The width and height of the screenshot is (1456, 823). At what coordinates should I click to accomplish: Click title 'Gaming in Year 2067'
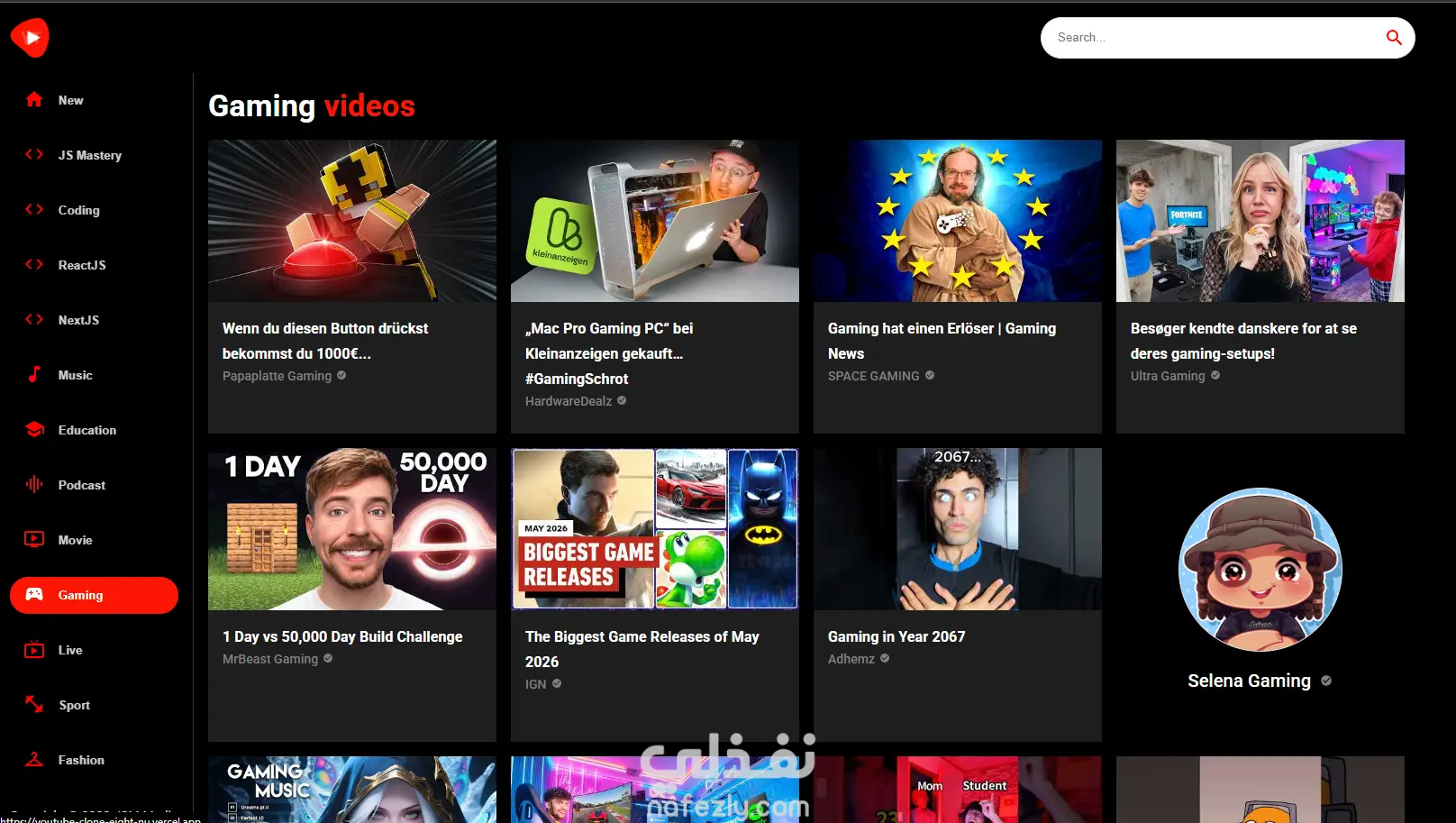click(896, 636)
